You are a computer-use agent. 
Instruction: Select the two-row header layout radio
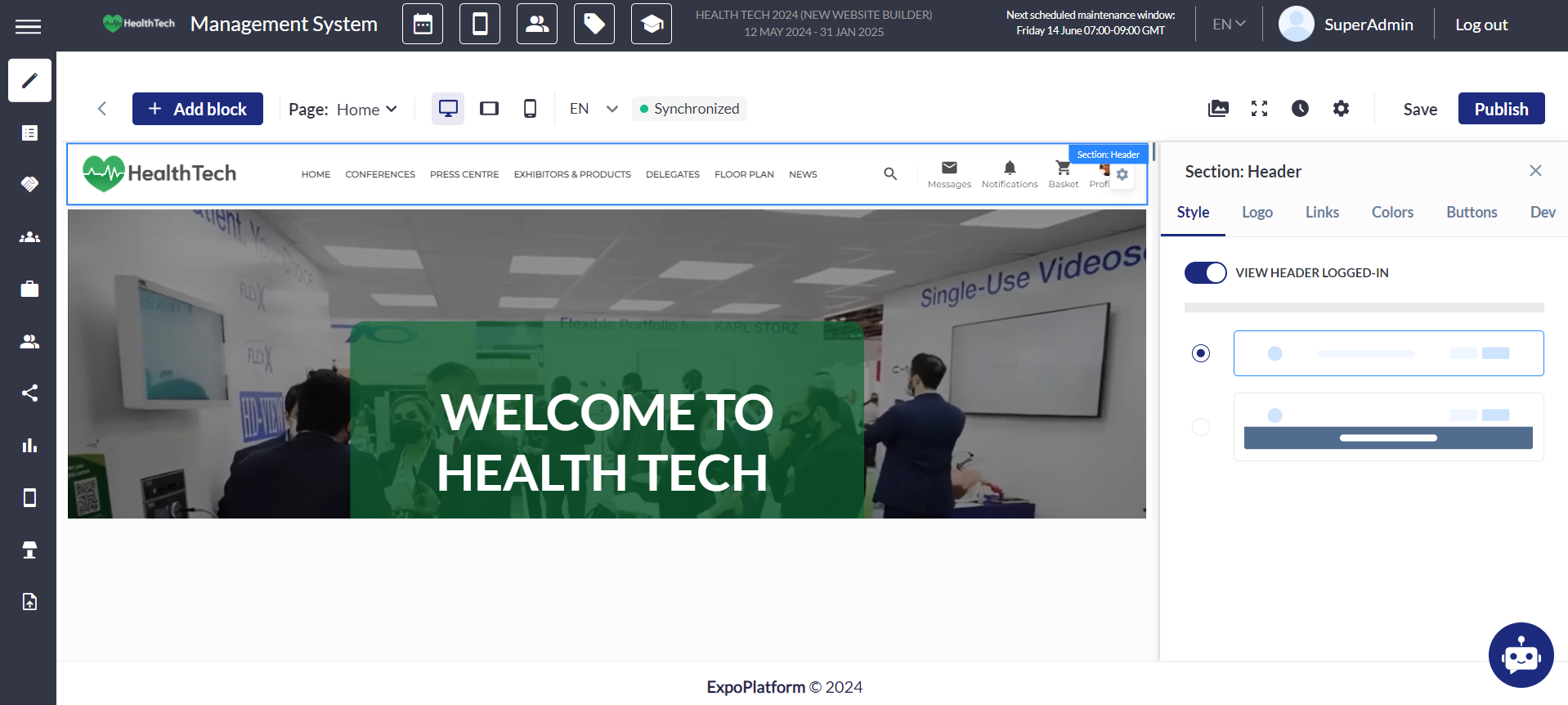pos(1201,427)
